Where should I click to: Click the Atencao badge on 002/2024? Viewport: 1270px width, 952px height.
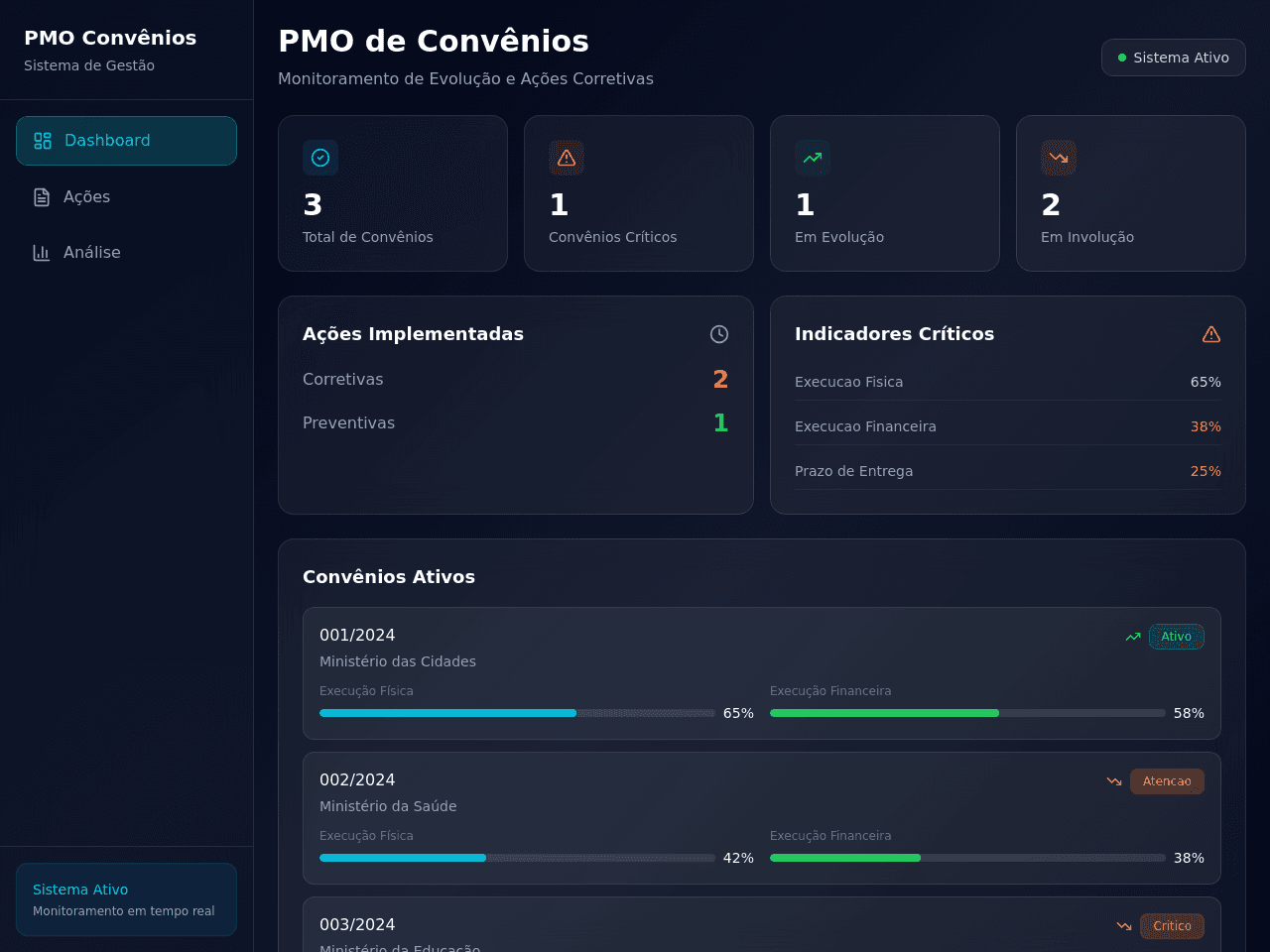[1167, 781]
